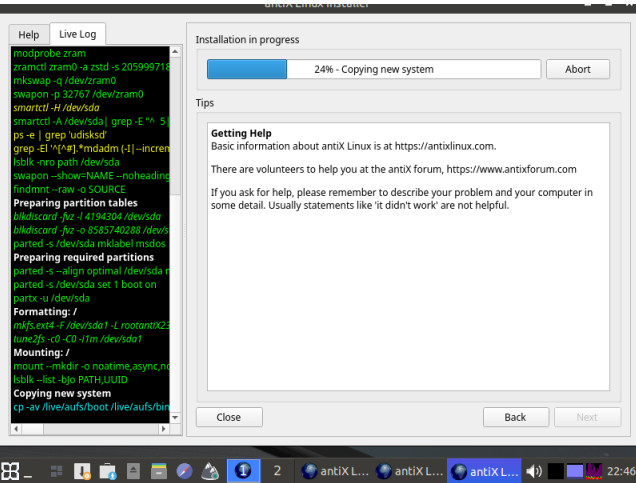Screen dimensions: 636x483
Task: Open the antiX start menu icon
Action: point(10,471)
